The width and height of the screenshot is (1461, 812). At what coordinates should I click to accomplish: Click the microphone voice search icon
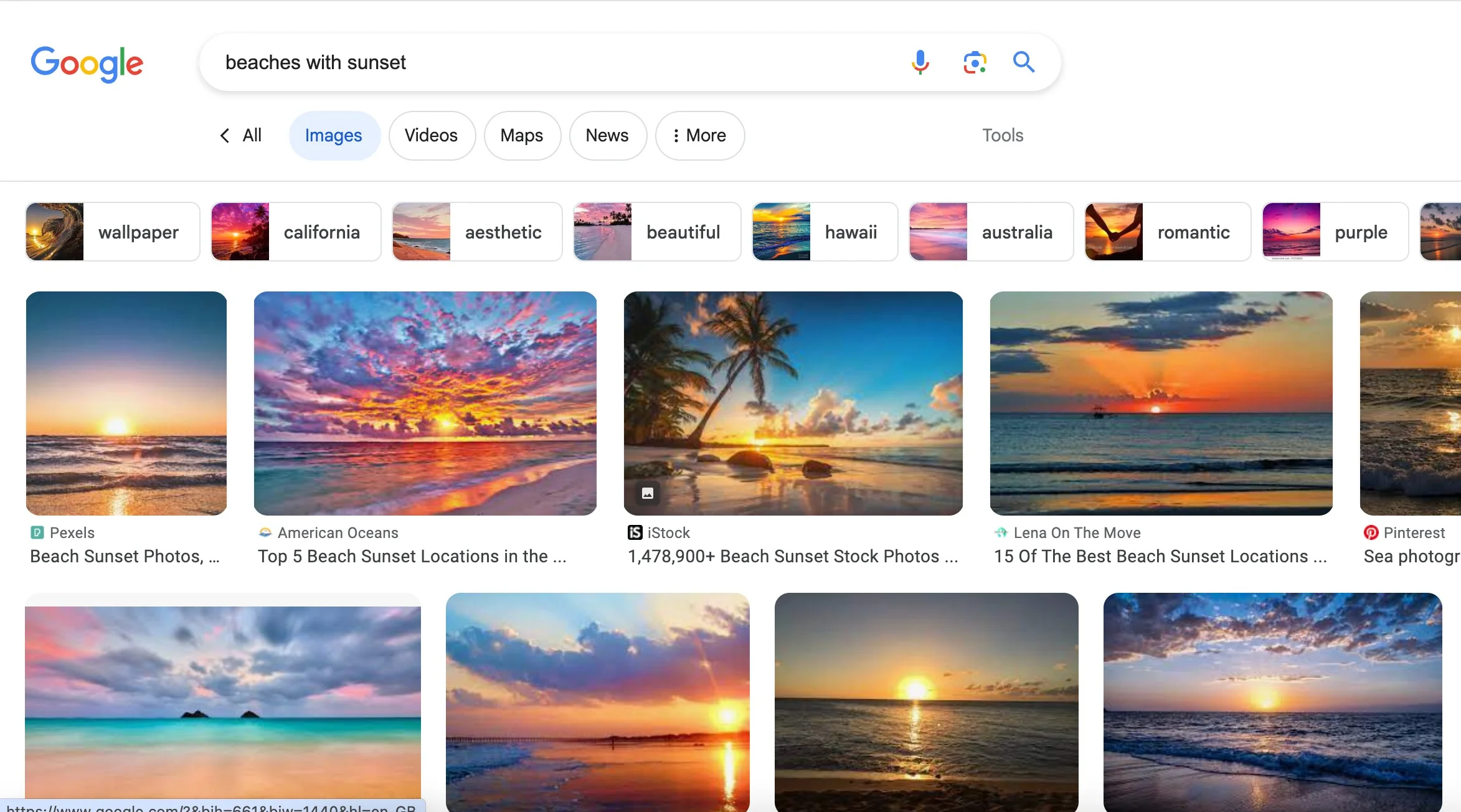click(x=920, y=62)
